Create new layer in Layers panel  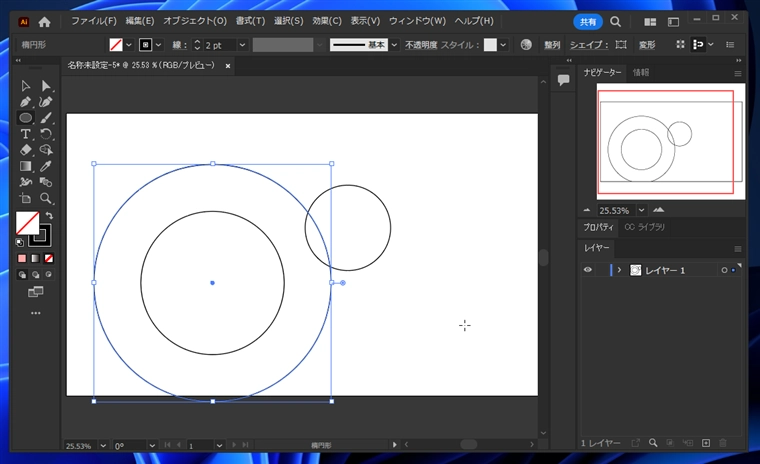pyautogui.click(x=706, y=443)
